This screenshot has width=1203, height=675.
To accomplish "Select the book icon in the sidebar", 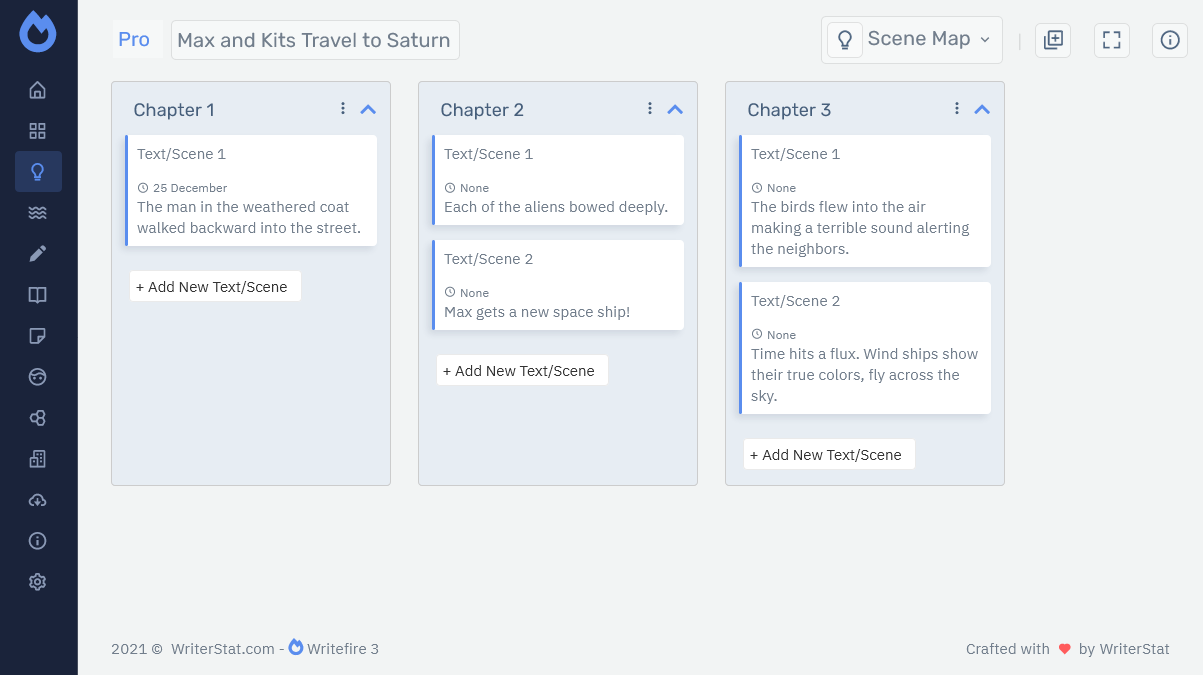I will coord(37,294).
